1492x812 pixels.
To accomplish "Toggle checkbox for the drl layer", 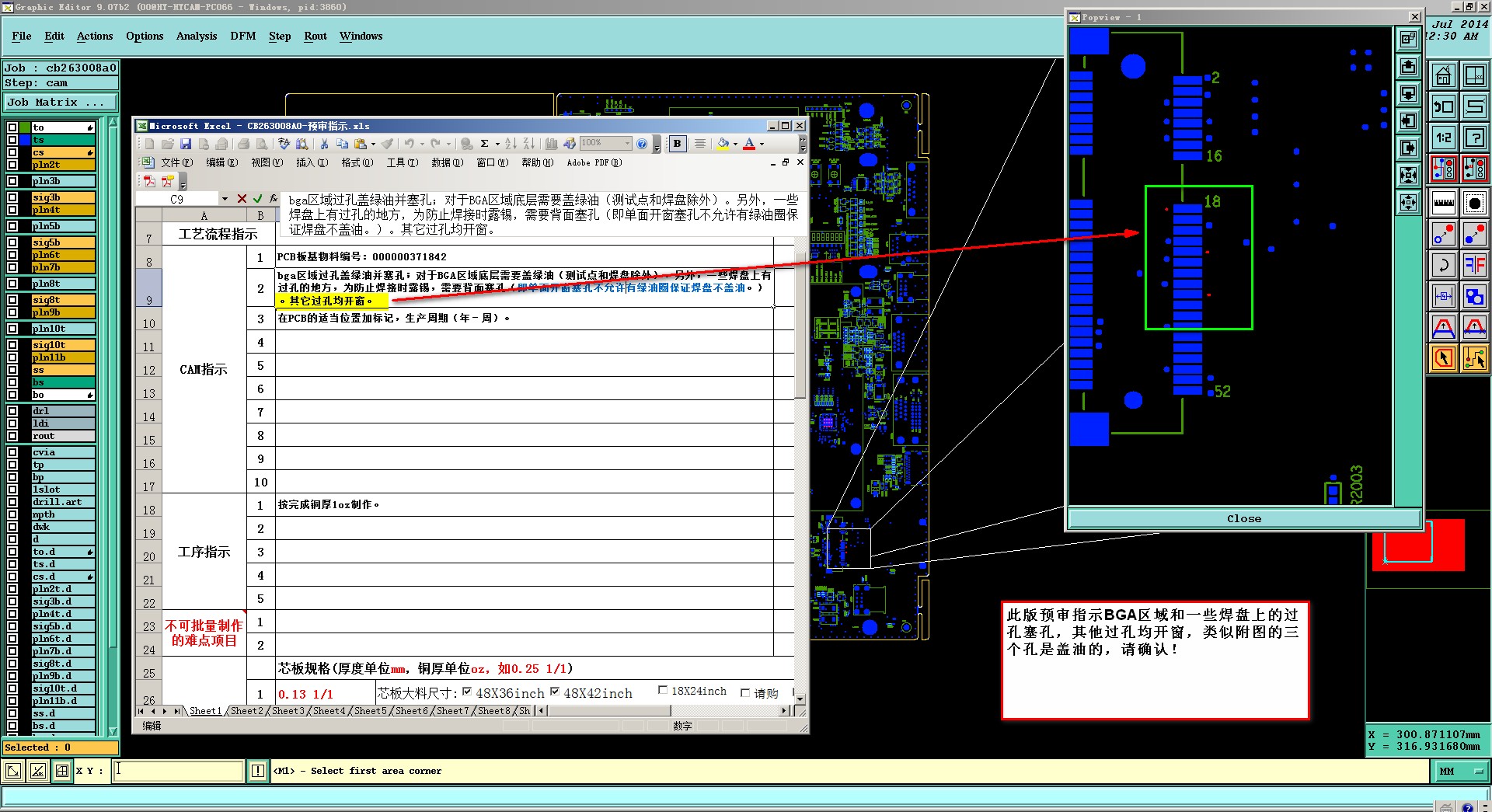I will [x=12, y=411].
